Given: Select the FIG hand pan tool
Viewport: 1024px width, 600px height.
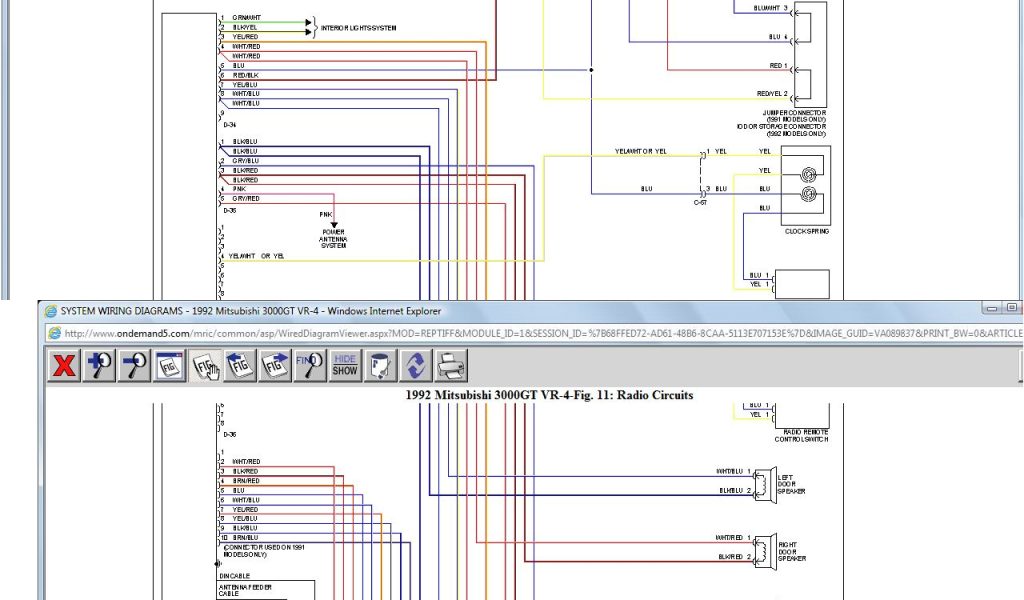Looking at the screenshot, I should 206,366.
